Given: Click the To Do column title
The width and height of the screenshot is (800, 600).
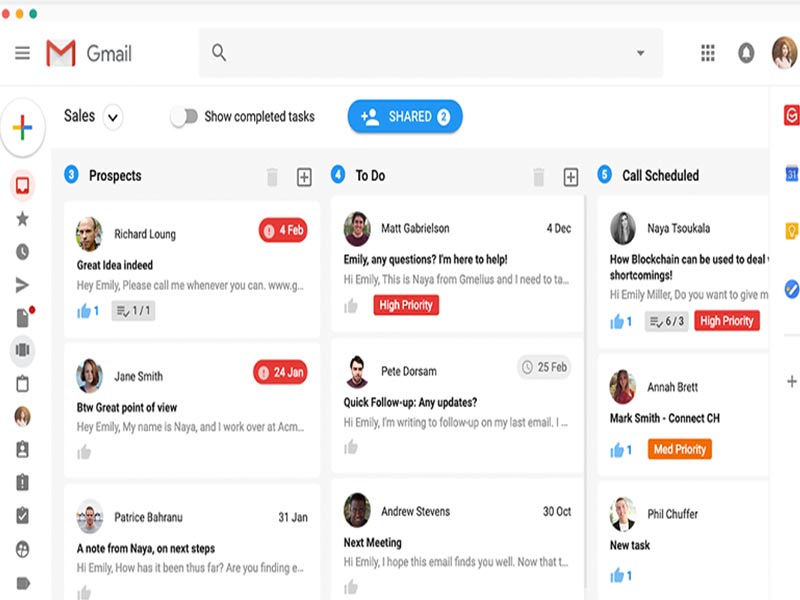Looking at the screenshot, I should click(x=370, y=176).
